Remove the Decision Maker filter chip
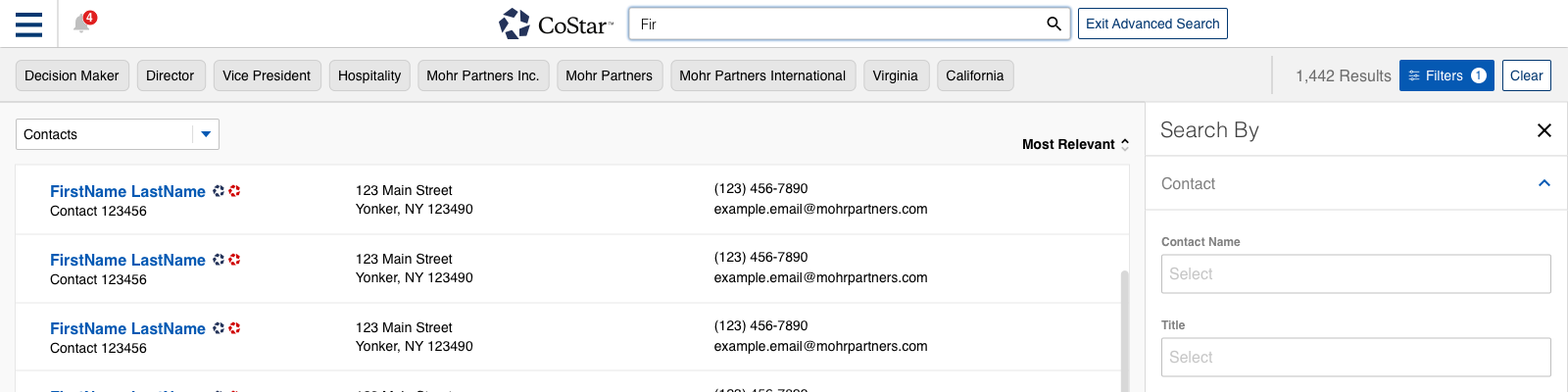Image resolution: width=1568 pixels, height=392 pixels. 72,75
